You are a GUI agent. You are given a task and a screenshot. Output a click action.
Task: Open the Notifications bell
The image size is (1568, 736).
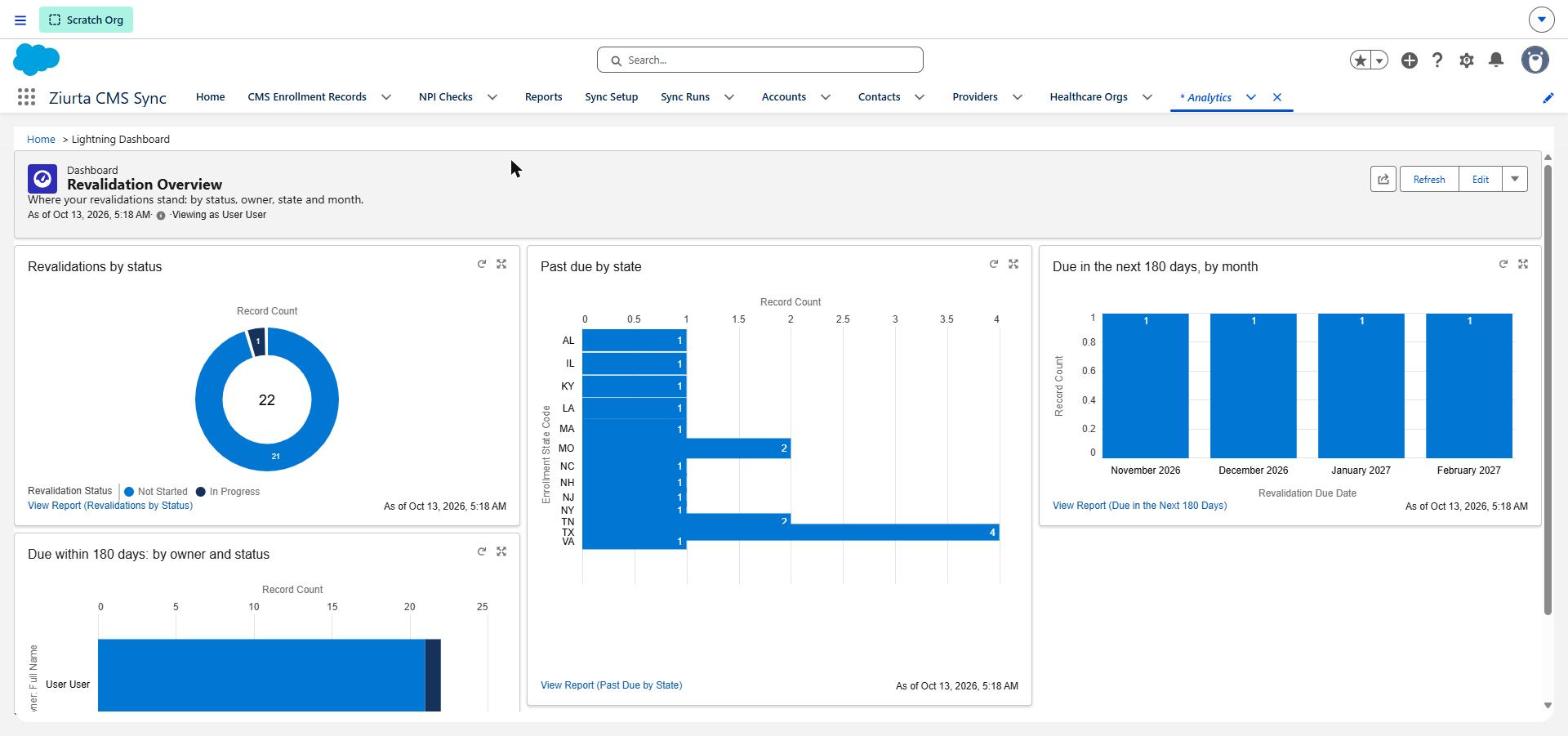(x=1496, y=60)
